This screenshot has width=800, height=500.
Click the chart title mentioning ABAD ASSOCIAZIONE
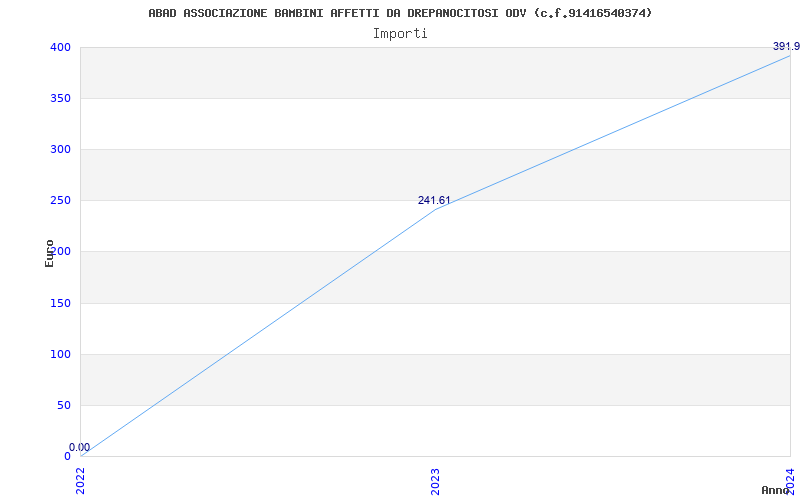pyautogui.click(x=400, y=13)
